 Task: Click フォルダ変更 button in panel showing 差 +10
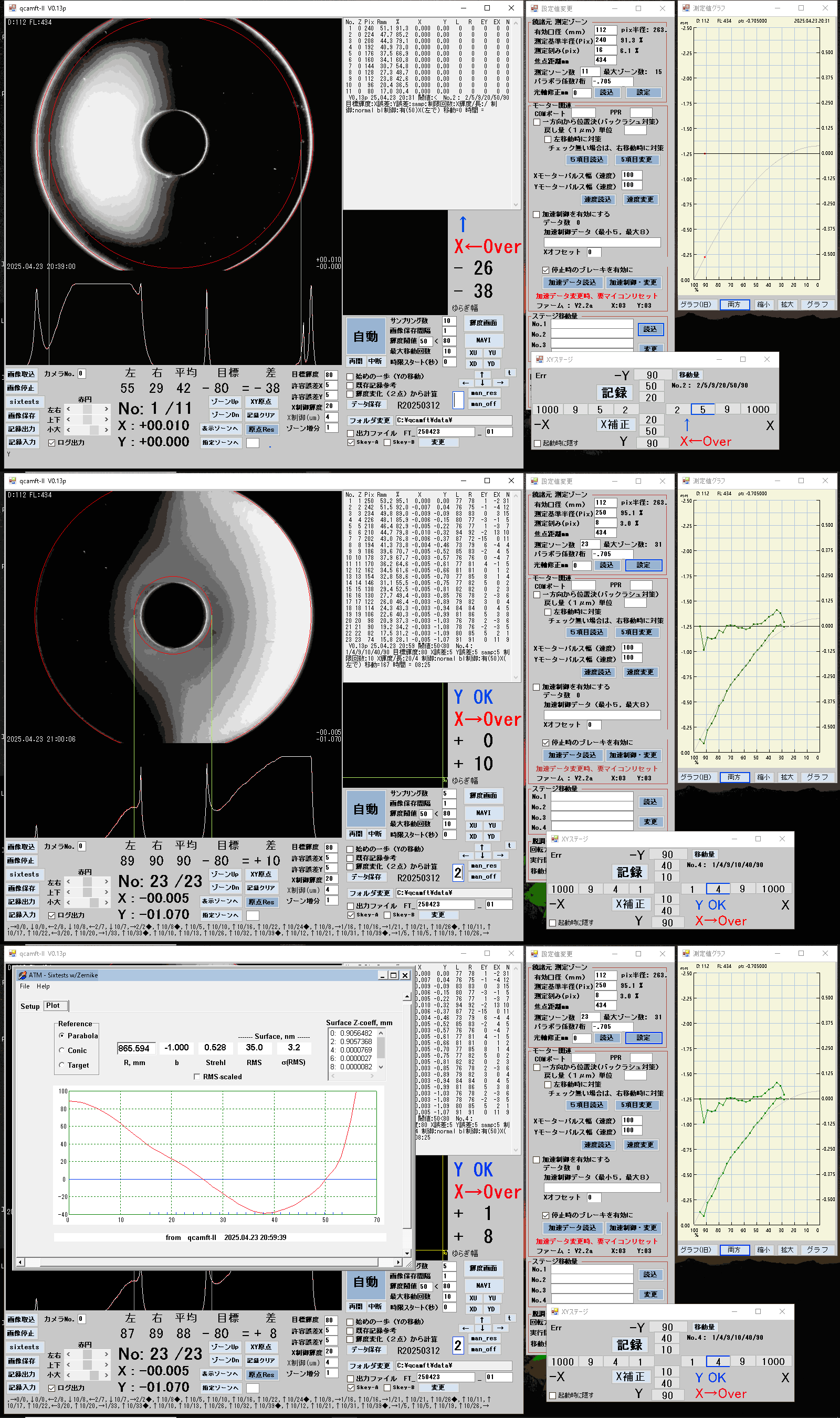(370, 893)
